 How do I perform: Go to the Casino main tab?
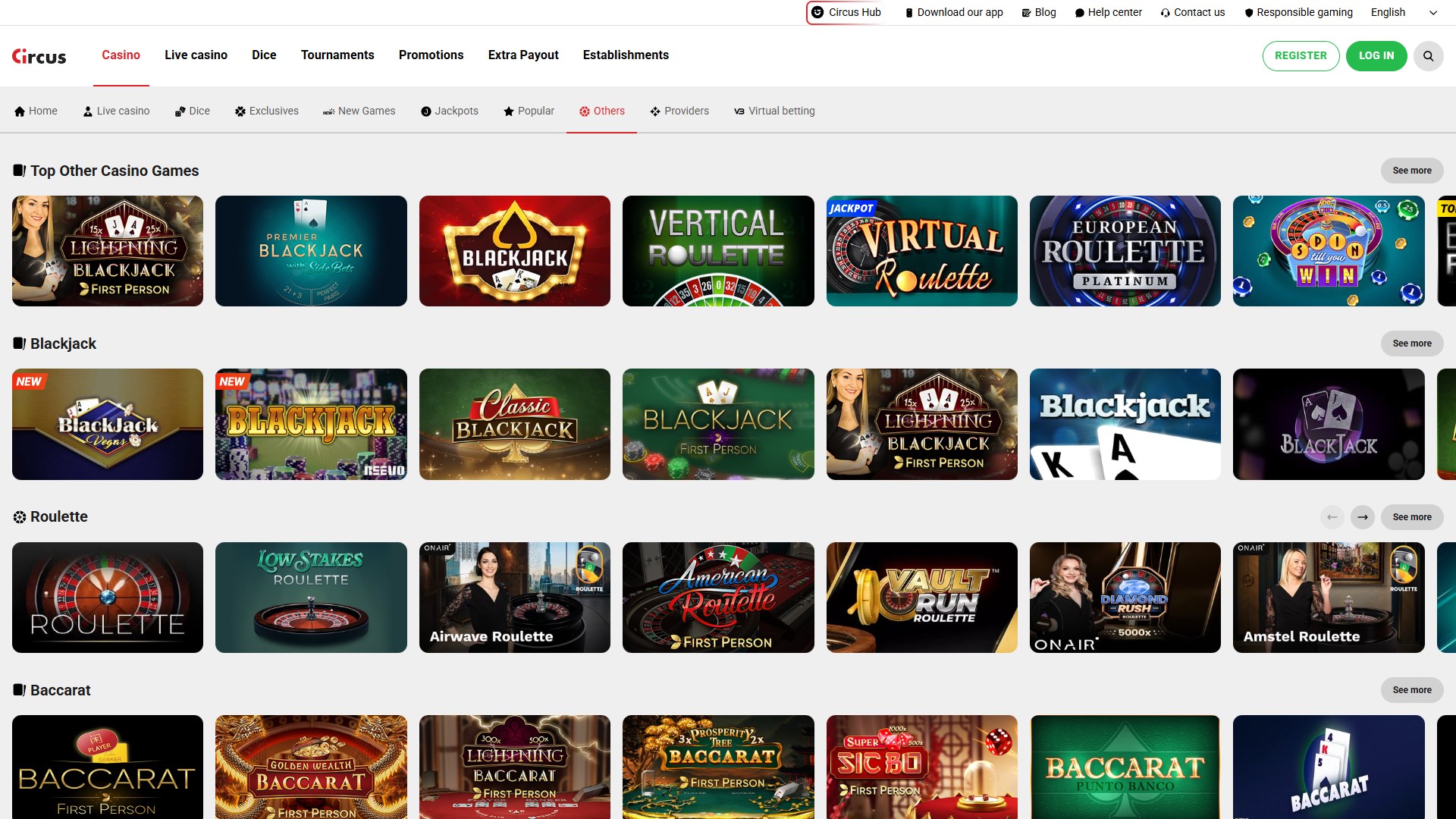121,55
